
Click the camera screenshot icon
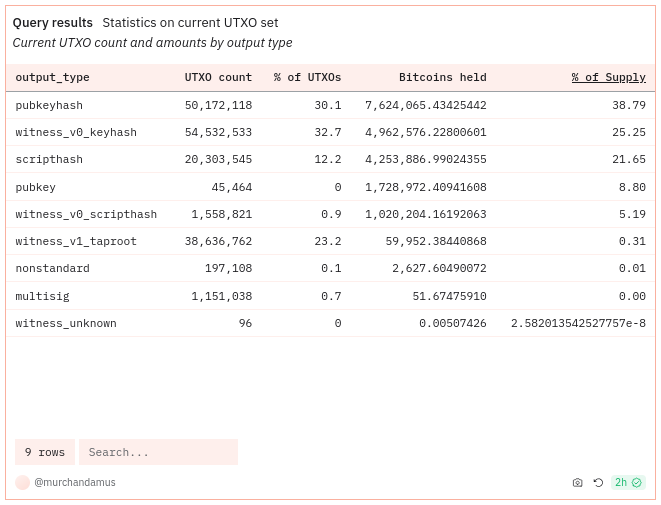pyautogui.click(x=577, y=483)
